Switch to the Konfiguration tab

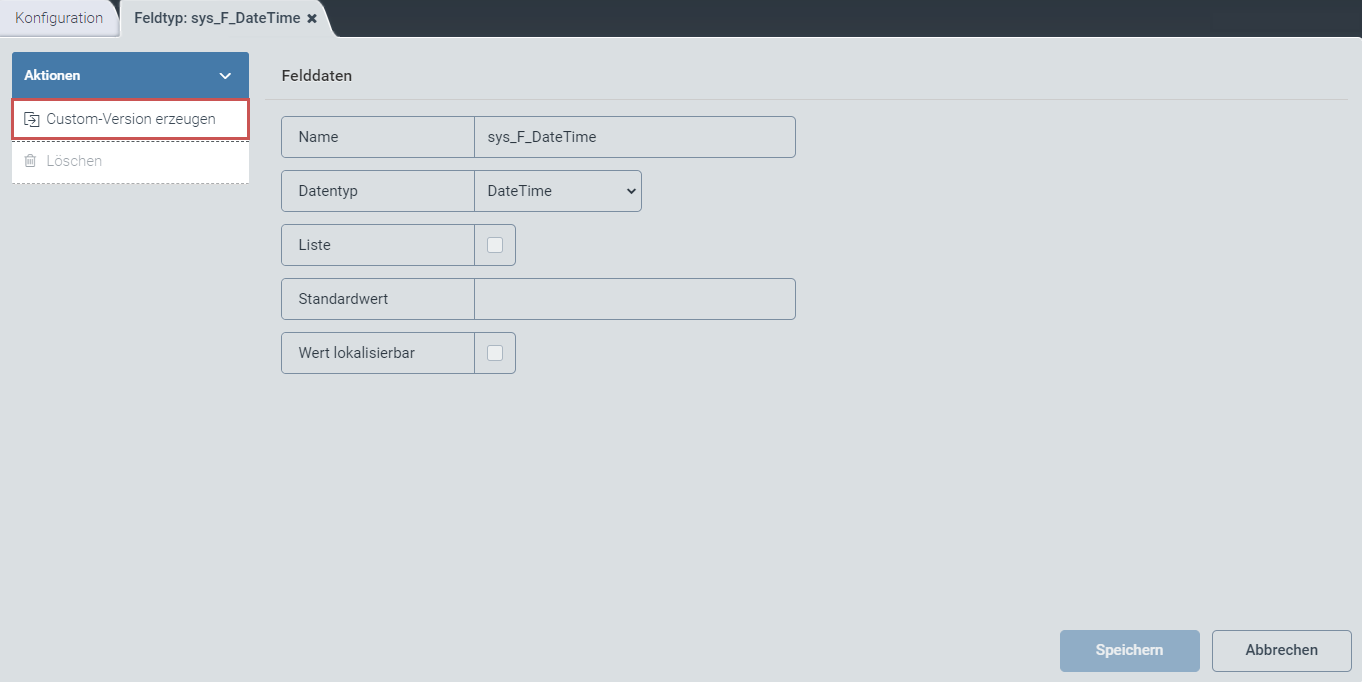point(59,18)
